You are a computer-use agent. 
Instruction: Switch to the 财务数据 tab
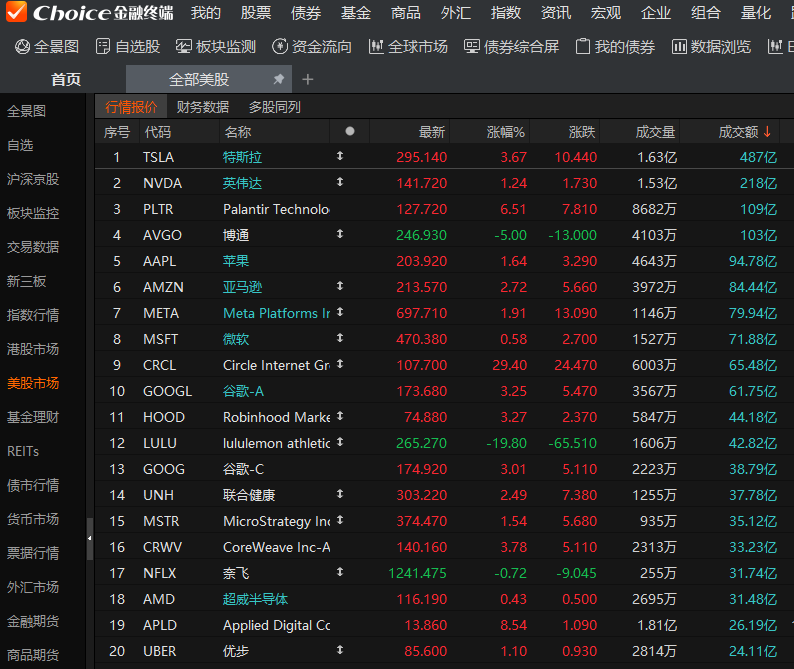pos(203,107)
